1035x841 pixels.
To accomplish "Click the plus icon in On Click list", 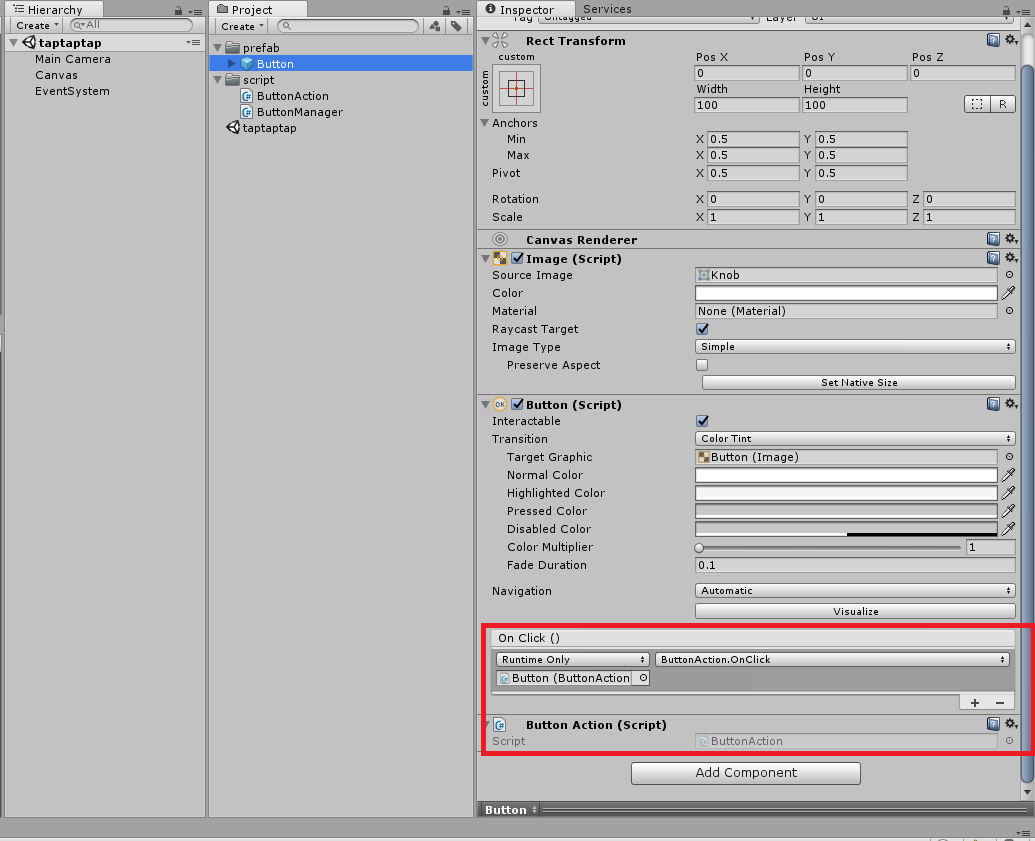I will pyautogui.click(x=975, y=703).
